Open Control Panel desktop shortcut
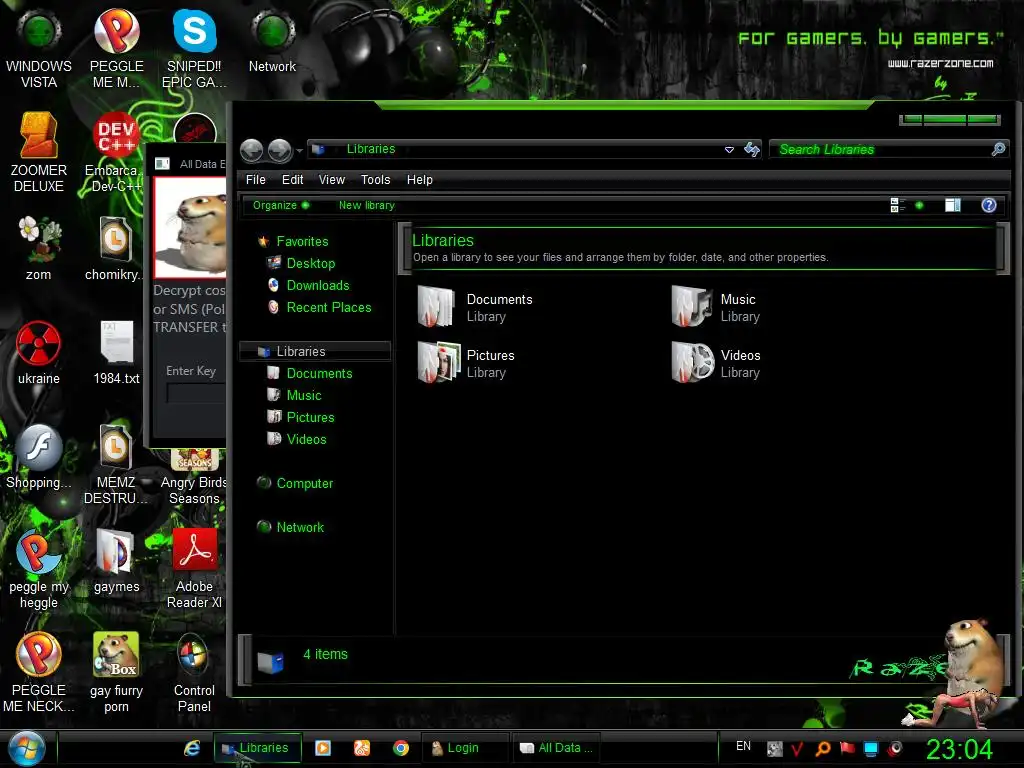Image resolution: width=1024 pixels, height=768 pixels. (x=194, y=673)
